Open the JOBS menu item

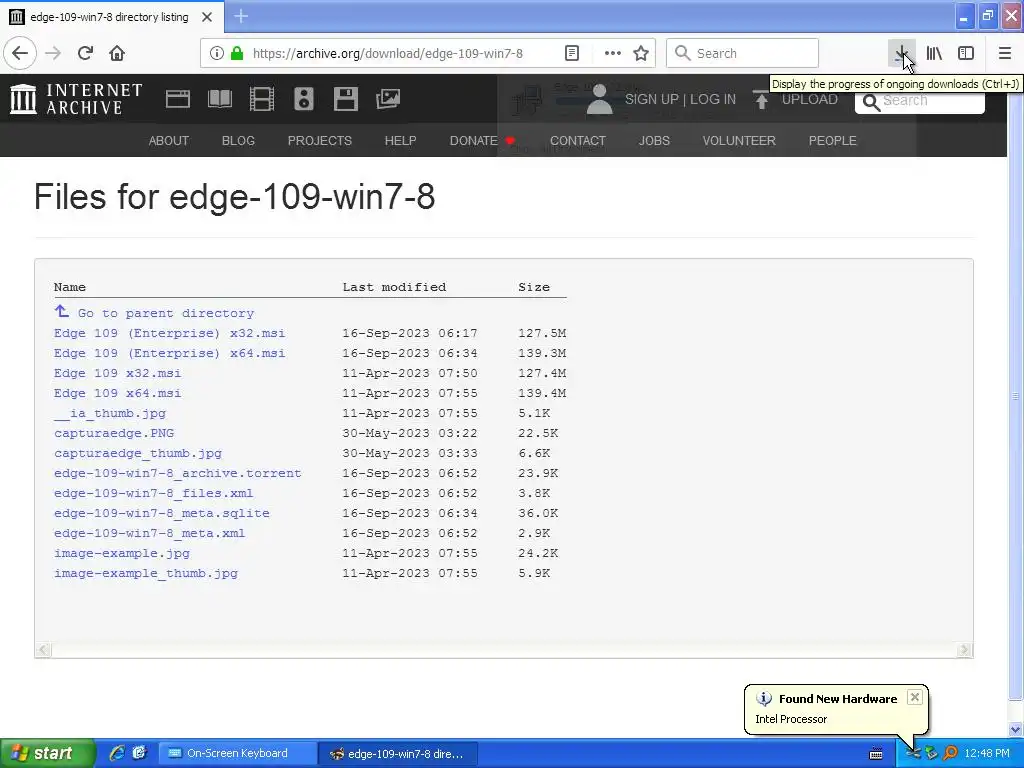point(654,140)
